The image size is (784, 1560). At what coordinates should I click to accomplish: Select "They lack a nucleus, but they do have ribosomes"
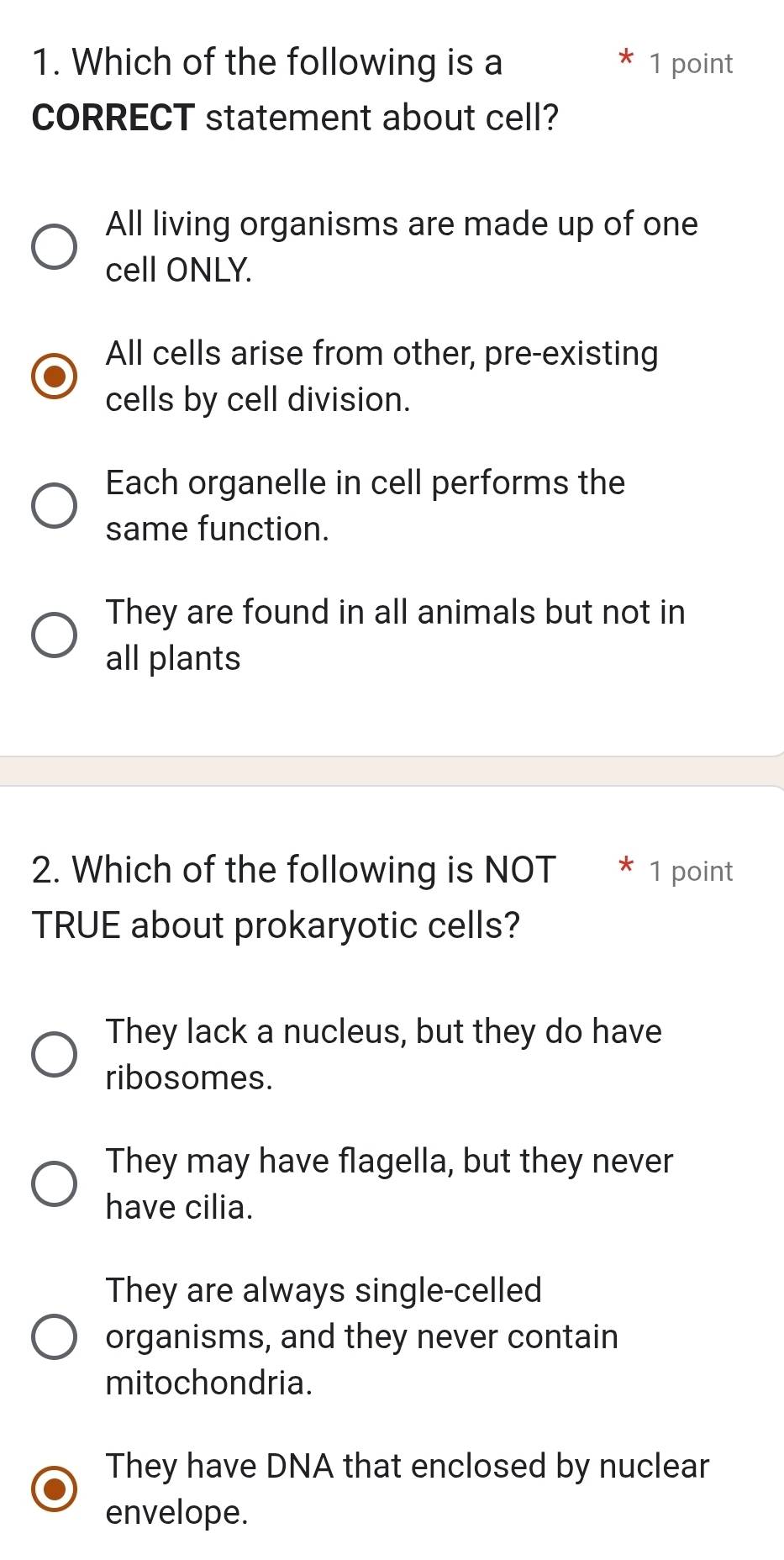click(x=55, y=1053)
